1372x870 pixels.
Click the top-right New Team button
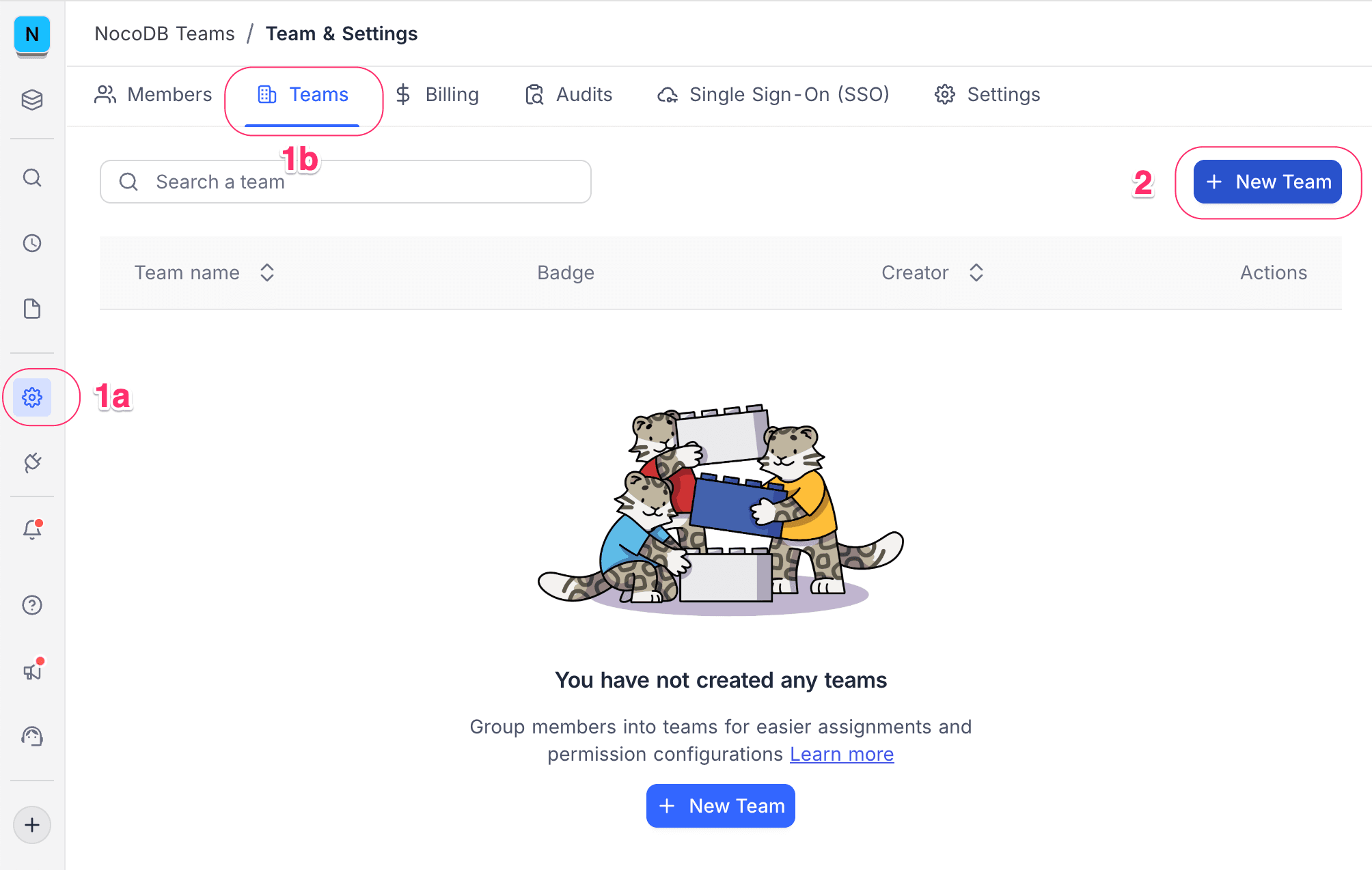(x=1267, y=182)
